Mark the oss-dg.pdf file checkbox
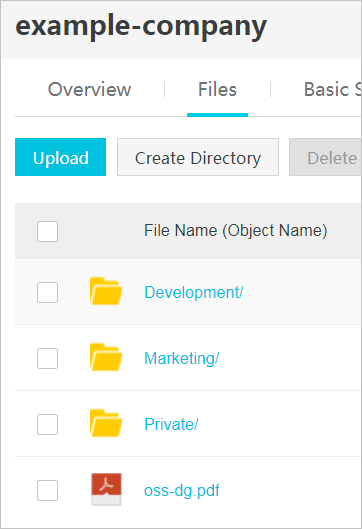Image resolution: width=362 pixels, height=529 pixels. click(47, 490)
